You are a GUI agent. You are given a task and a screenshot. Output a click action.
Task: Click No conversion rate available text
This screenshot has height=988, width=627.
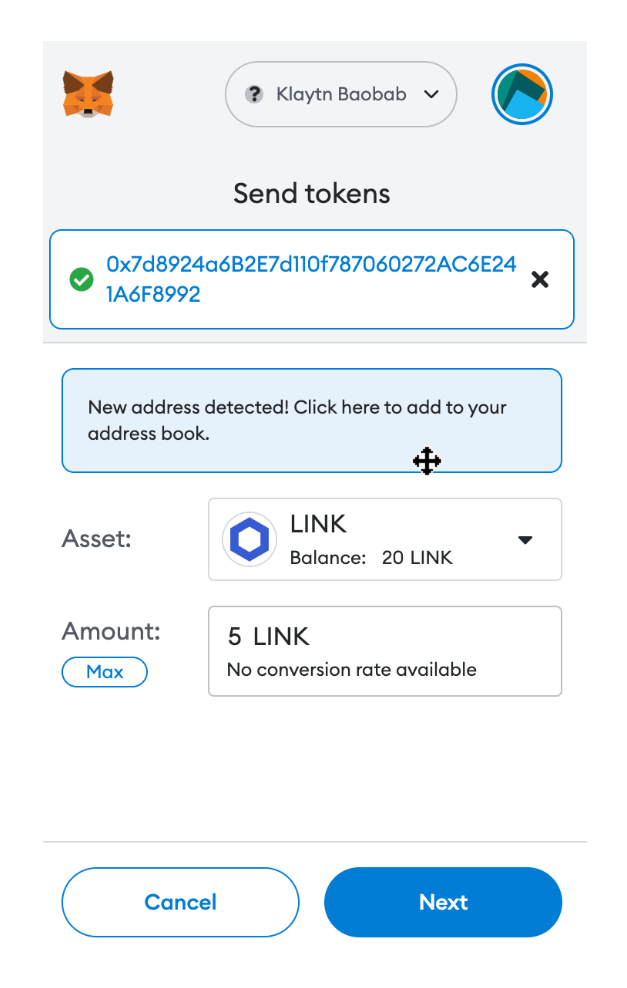coord(352,669)
